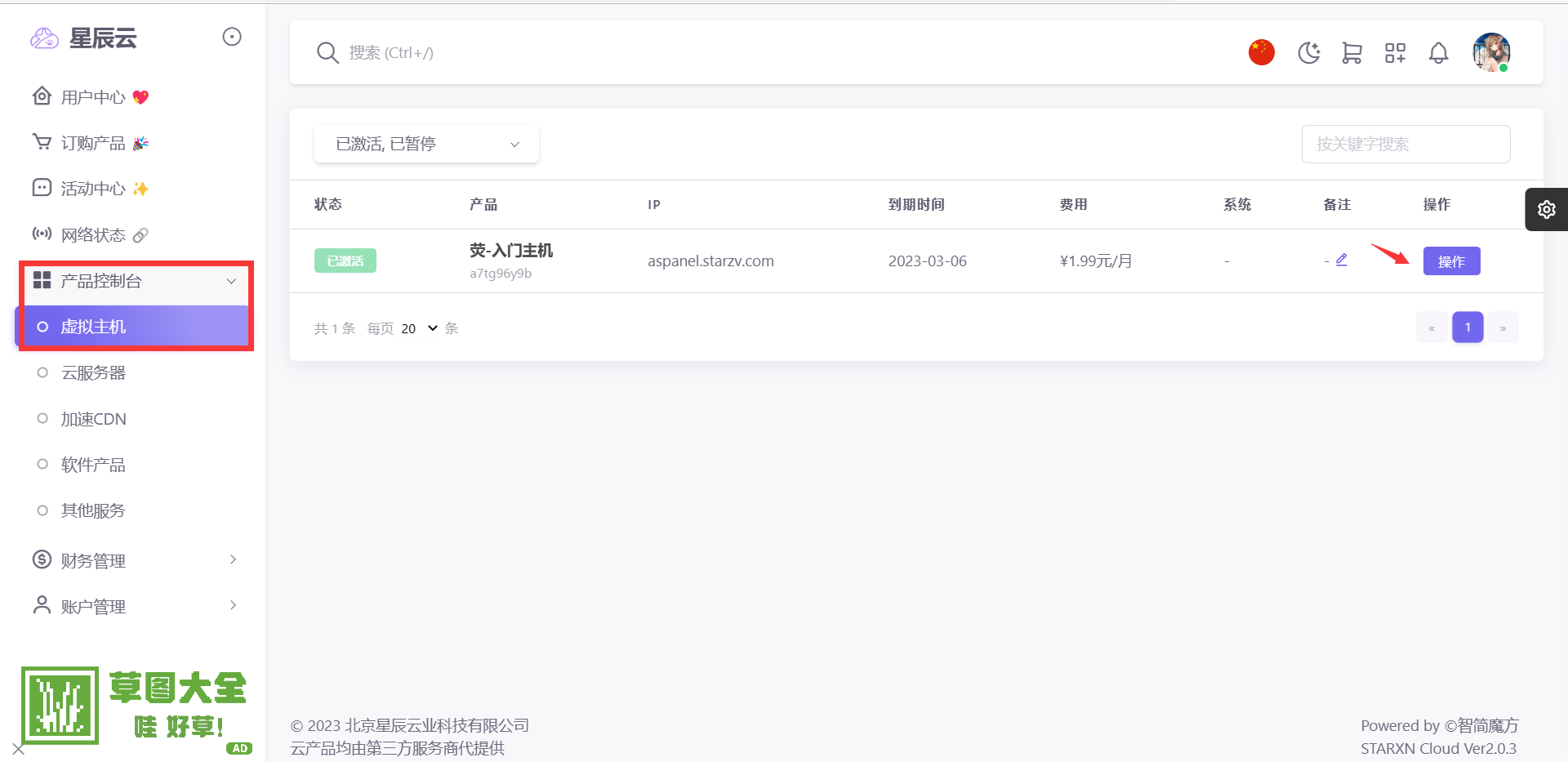Open the settings gear side panel
The width and height of the screenshot is (1568, 762).
(x=1546, y=210)
